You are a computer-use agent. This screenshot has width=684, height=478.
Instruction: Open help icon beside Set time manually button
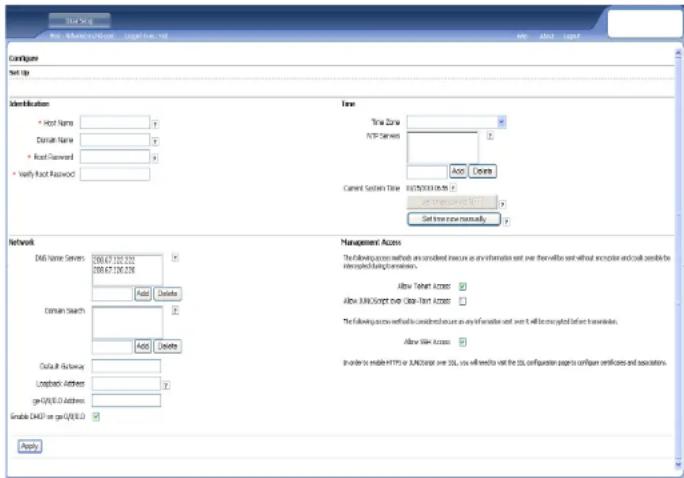tap(506, 222)
